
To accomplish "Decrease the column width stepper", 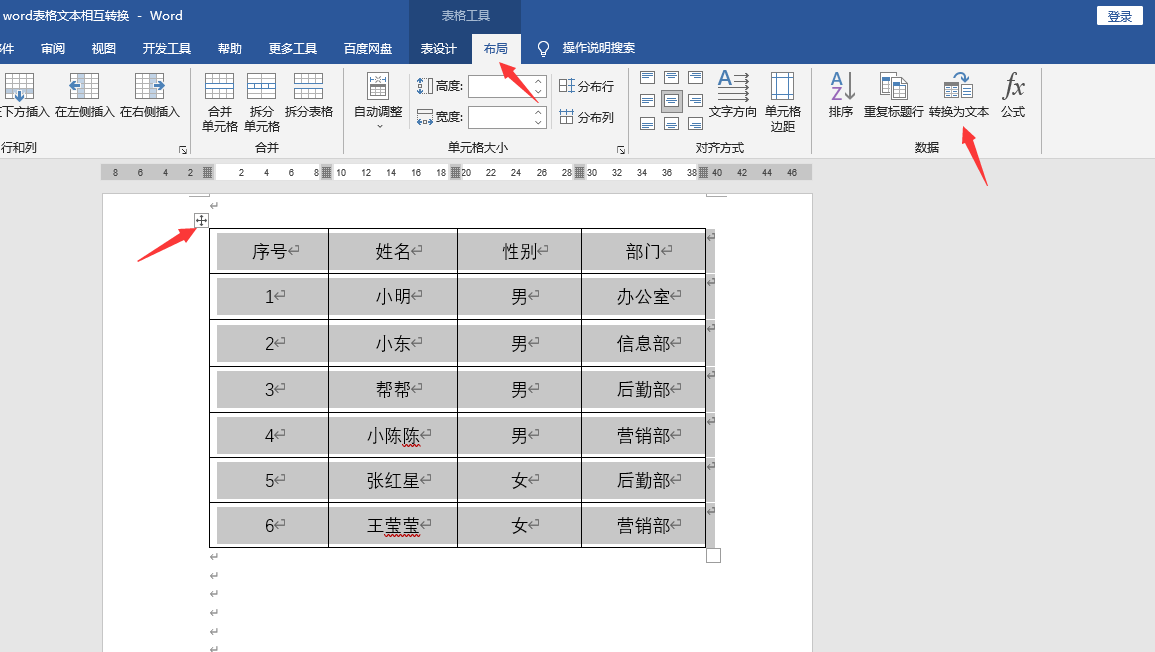I will 538,122.
